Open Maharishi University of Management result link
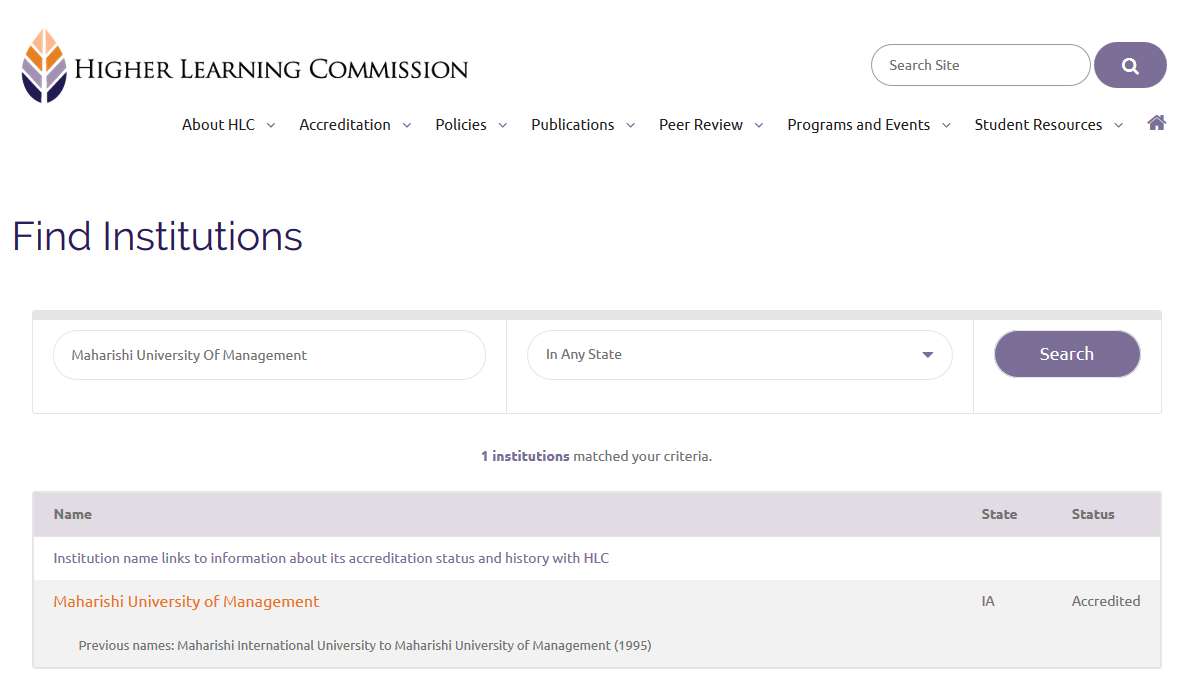Screen dimensions: 1184x696 click(x=187, y=602)
